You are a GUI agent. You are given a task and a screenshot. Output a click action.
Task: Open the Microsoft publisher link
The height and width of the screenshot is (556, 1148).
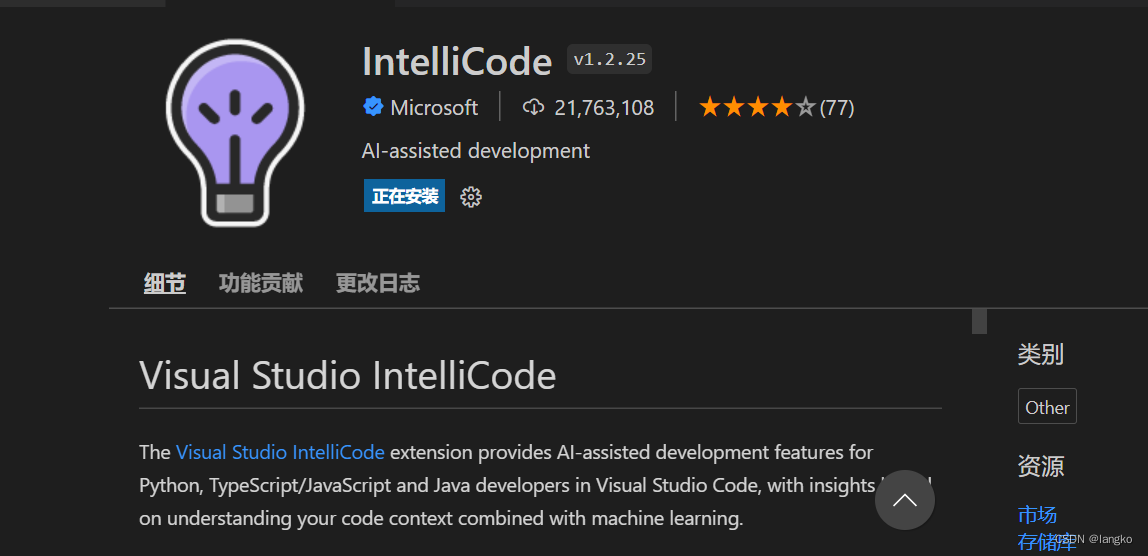pyautogui.click(x=434, y=108)
